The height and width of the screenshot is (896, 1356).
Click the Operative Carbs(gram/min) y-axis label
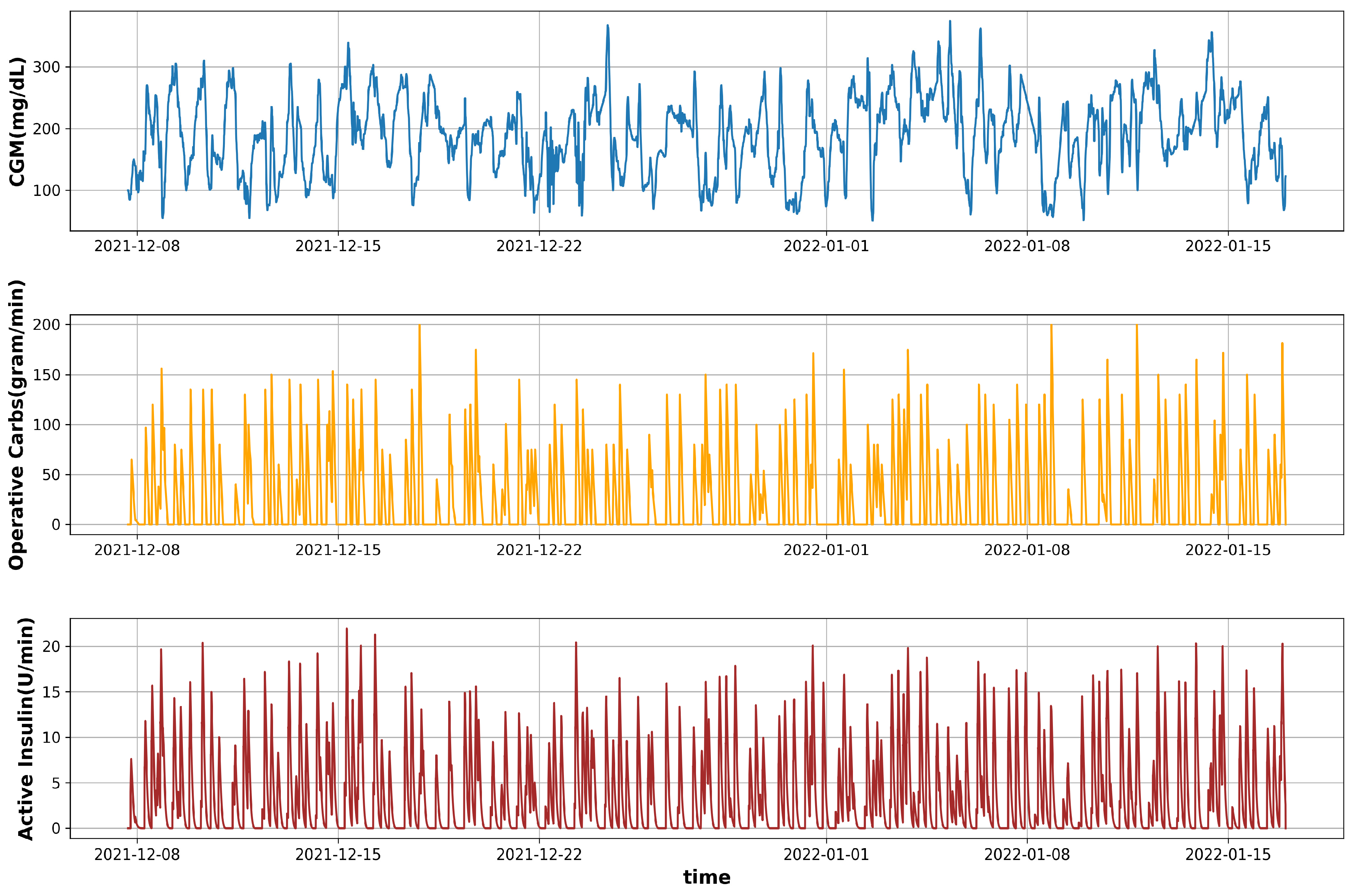(17, 424)
